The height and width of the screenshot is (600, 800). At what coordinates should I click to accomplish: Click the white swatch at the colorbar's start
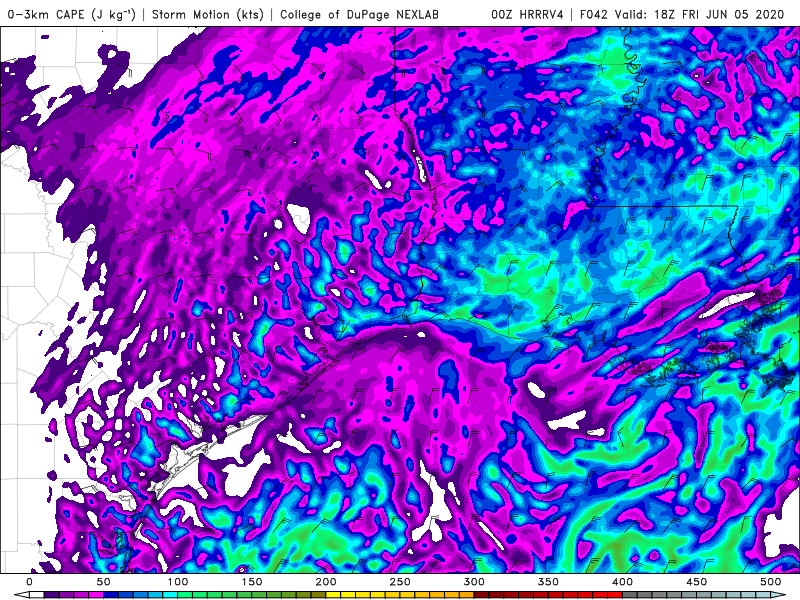pyautogui.click(x=37, y=595)
